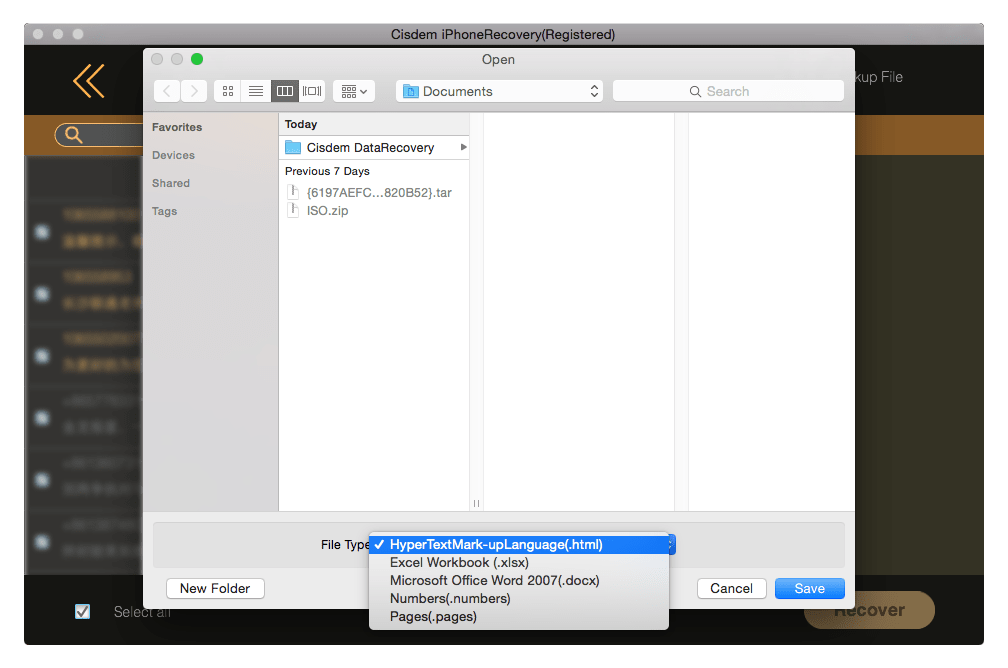
Task: Select the ISO.zip file
Action: pos(374,210)
